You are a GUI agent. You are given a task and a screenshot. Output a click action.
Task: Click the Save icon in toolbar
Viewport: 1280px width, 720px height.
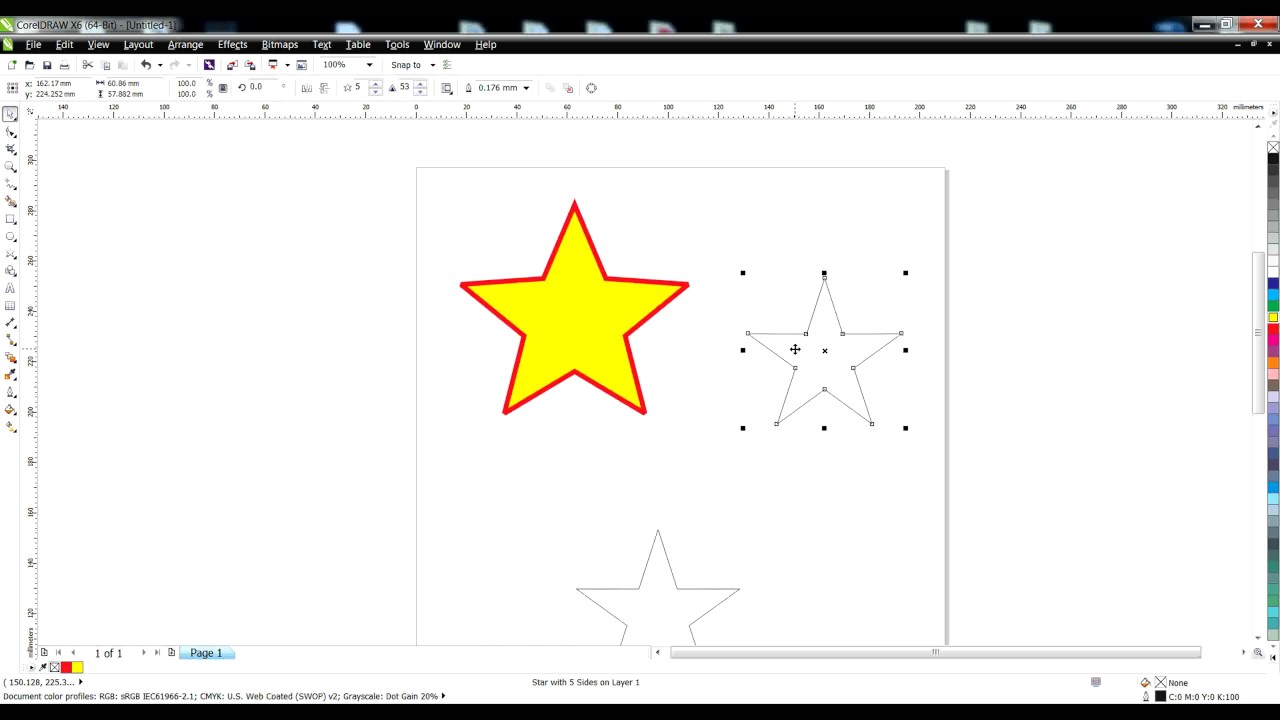(x=47, y=65)
